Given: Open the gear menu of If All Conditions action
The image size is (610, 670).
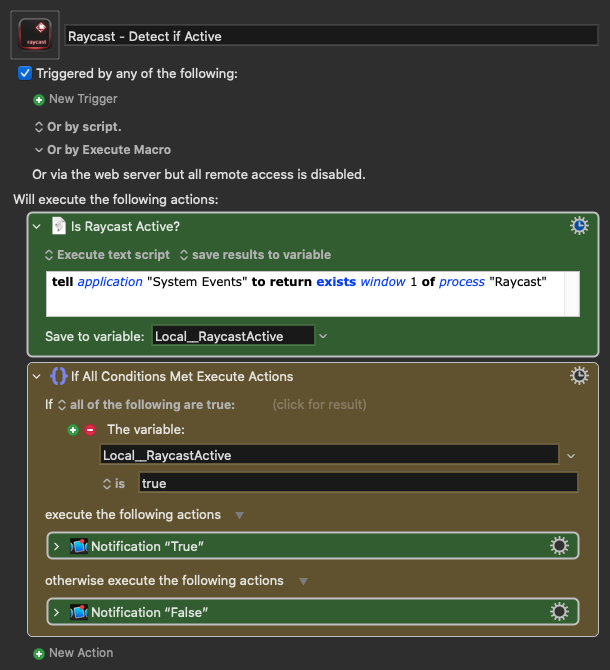Looking at the screenshot, I should pos(579,376).
